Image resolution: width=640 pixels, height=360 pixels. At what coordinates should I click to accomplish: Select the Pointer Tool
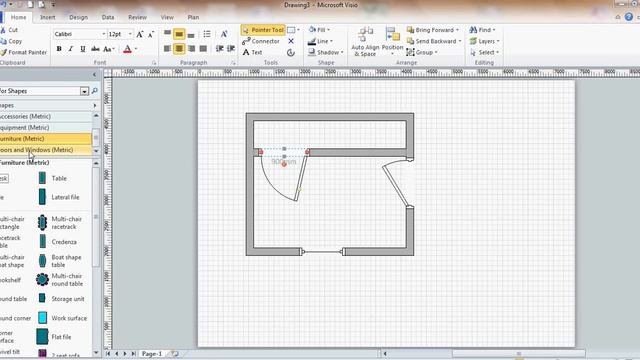coord(263,30)
